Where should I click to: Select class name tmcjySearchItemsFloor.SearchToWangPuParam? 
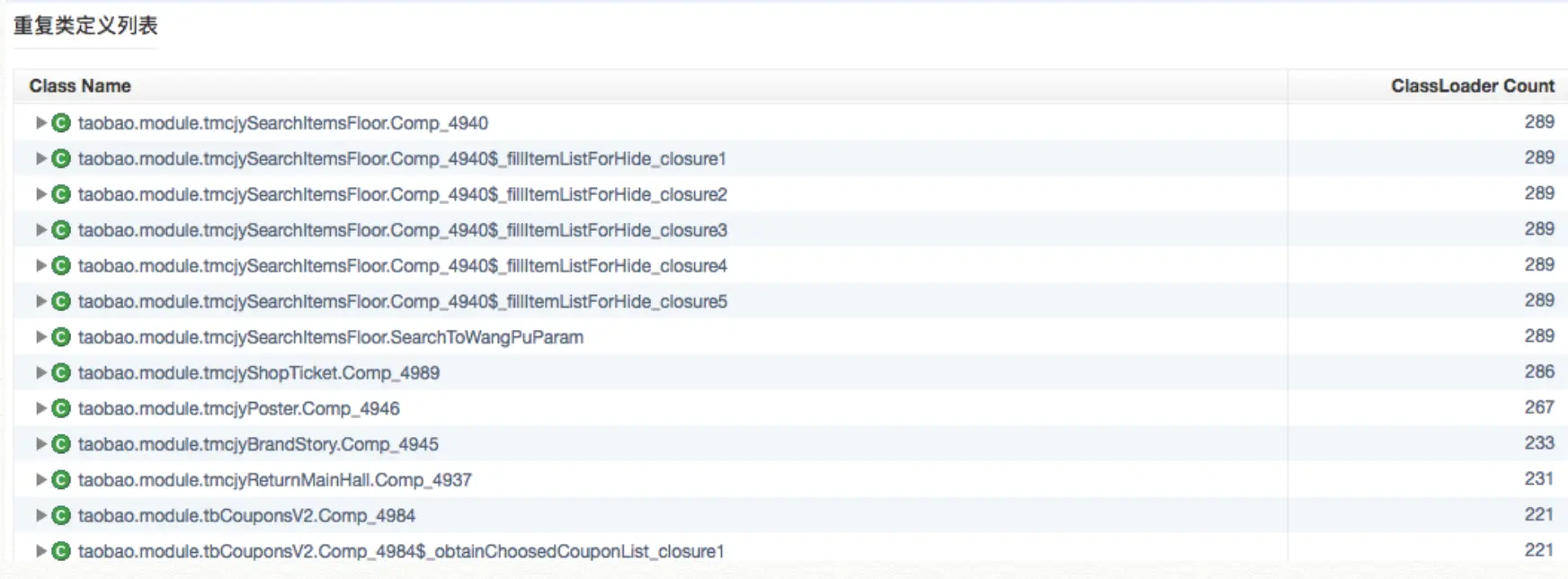coord(331,338)
